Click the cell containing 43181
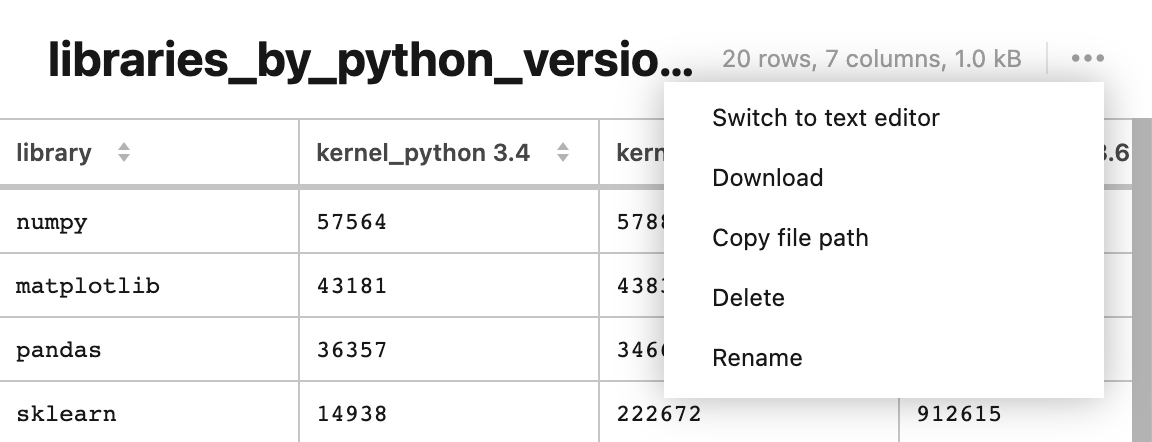 coord(351,286)
